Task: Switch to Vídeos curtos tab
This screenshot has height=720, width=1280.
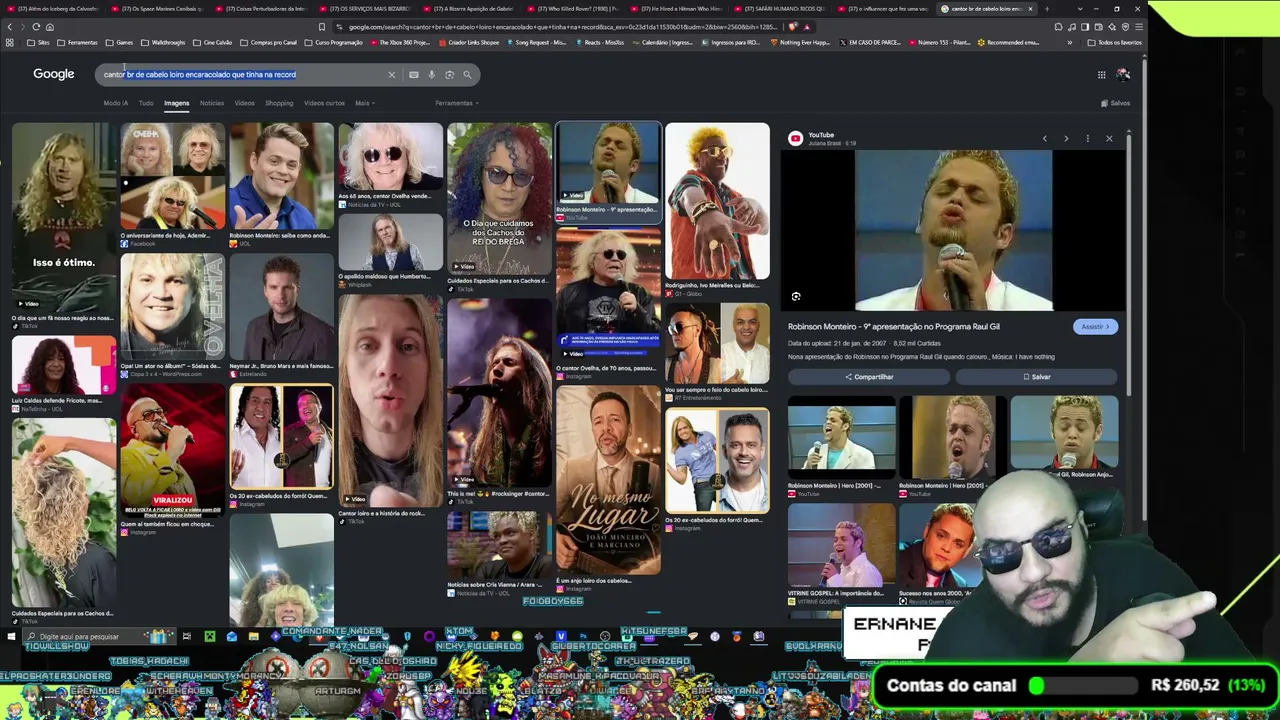Action: 324,103
